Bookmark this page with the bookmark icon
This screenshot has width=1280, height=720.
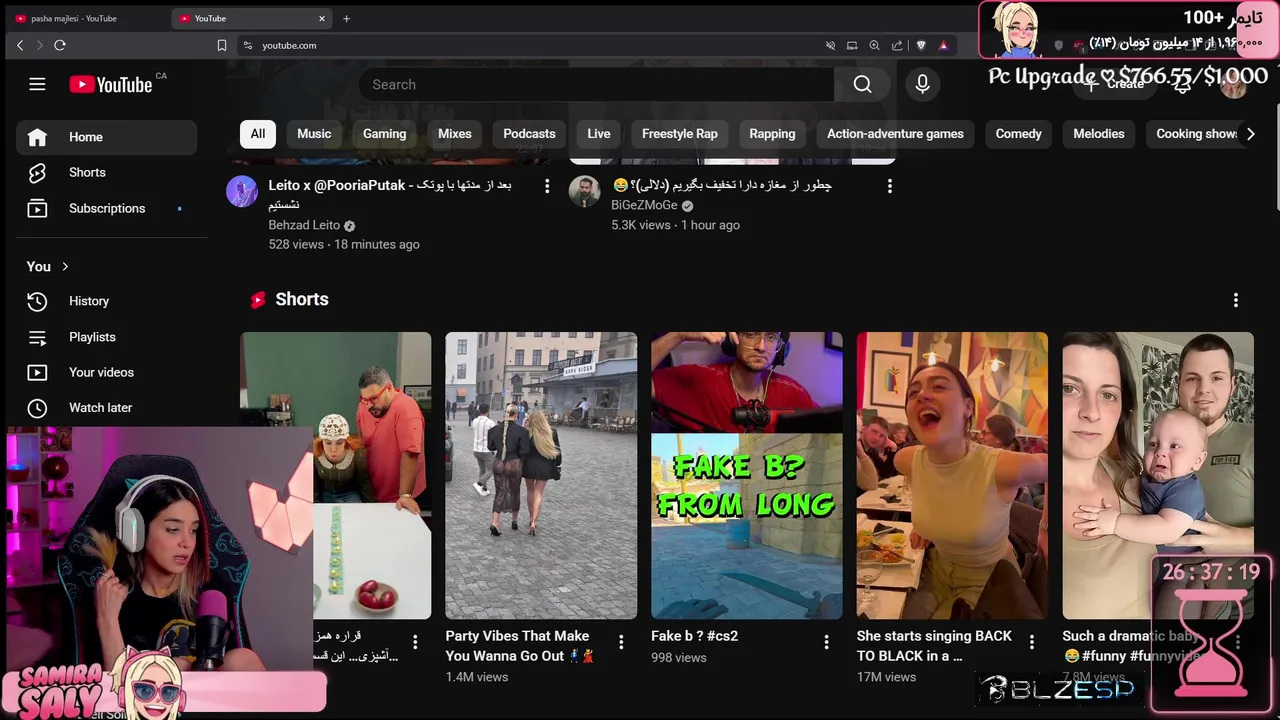click(x=222, y=45)
